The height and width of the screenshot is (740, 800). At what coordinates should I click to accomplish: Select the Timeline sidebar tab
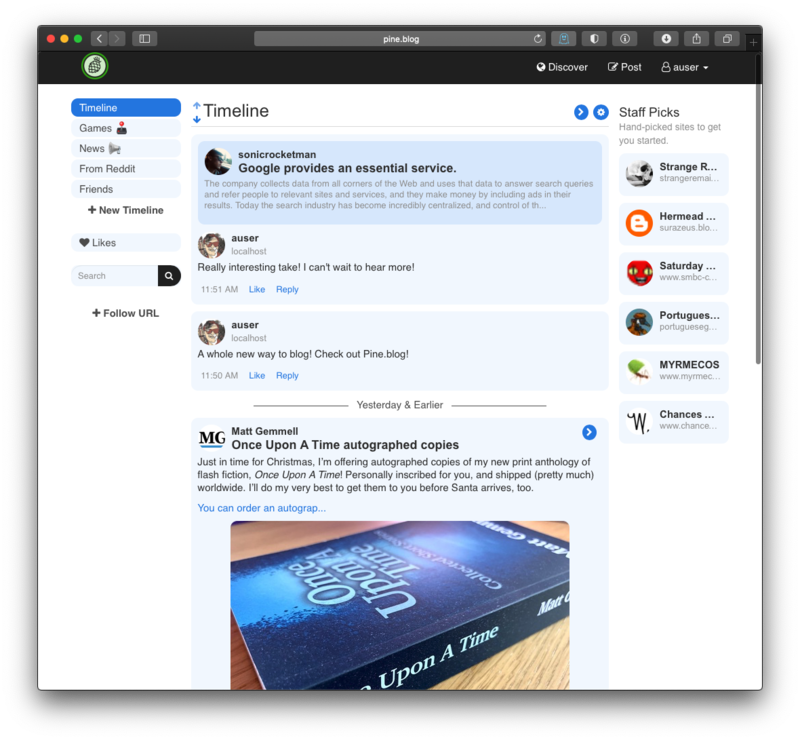[x=126, y=108]
